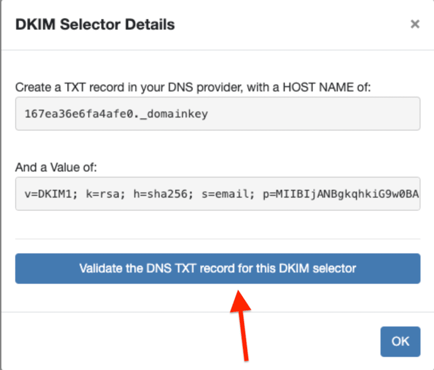Click the p=MIIBIjANBgkqhkiG9w0BA key portion
This screenshot has height=370, width=434.
tap(341, 194)
